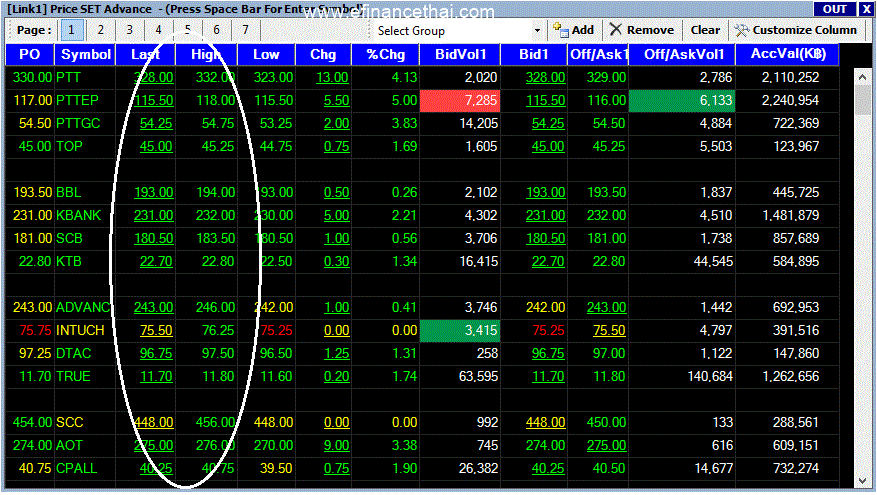Click PTT change value 13.00

(x=332, y=77)
